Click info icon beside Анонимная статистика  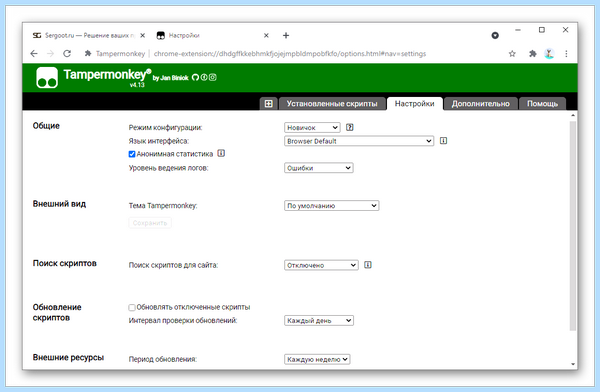pyautogui.click(x=221, y=154)
